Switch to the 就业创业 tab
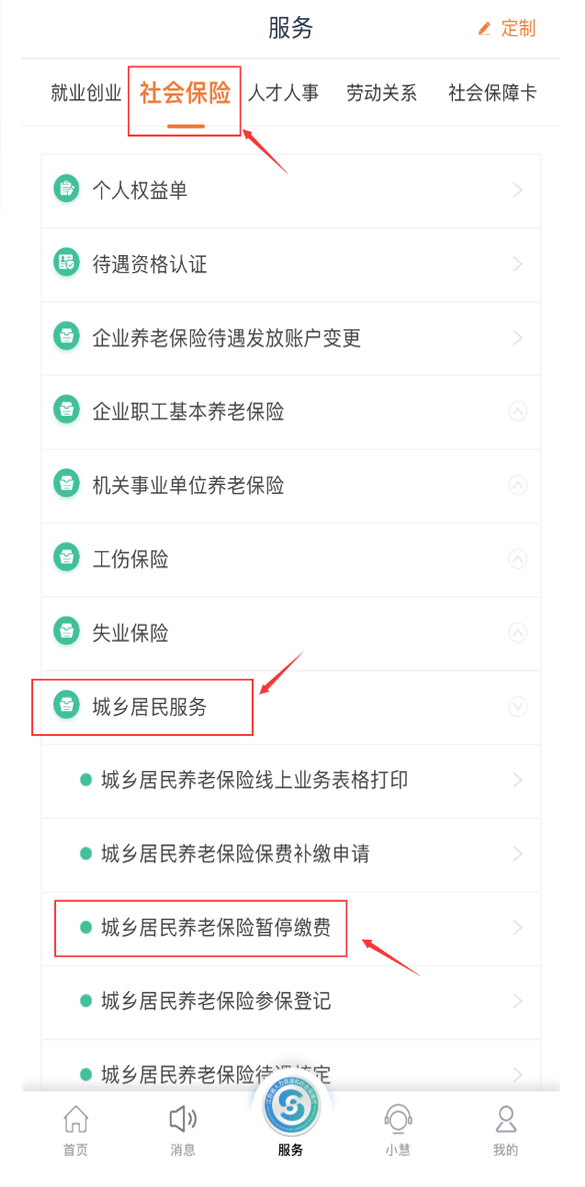This screenshot has width=585, height=1187. (86, 93)
